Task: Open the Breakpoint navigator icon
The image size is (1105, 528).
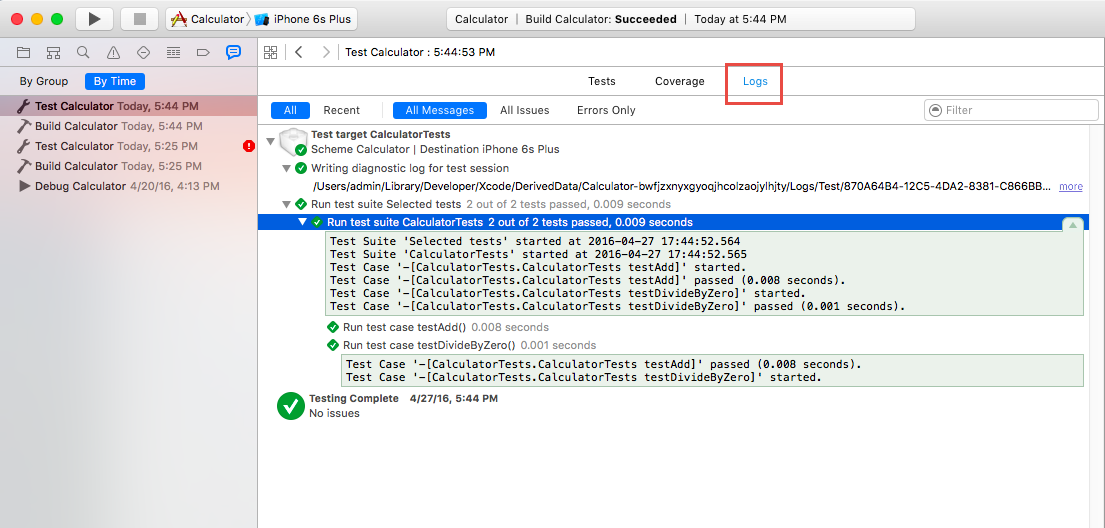Action: pyautogui.click(x=203, y=52)
